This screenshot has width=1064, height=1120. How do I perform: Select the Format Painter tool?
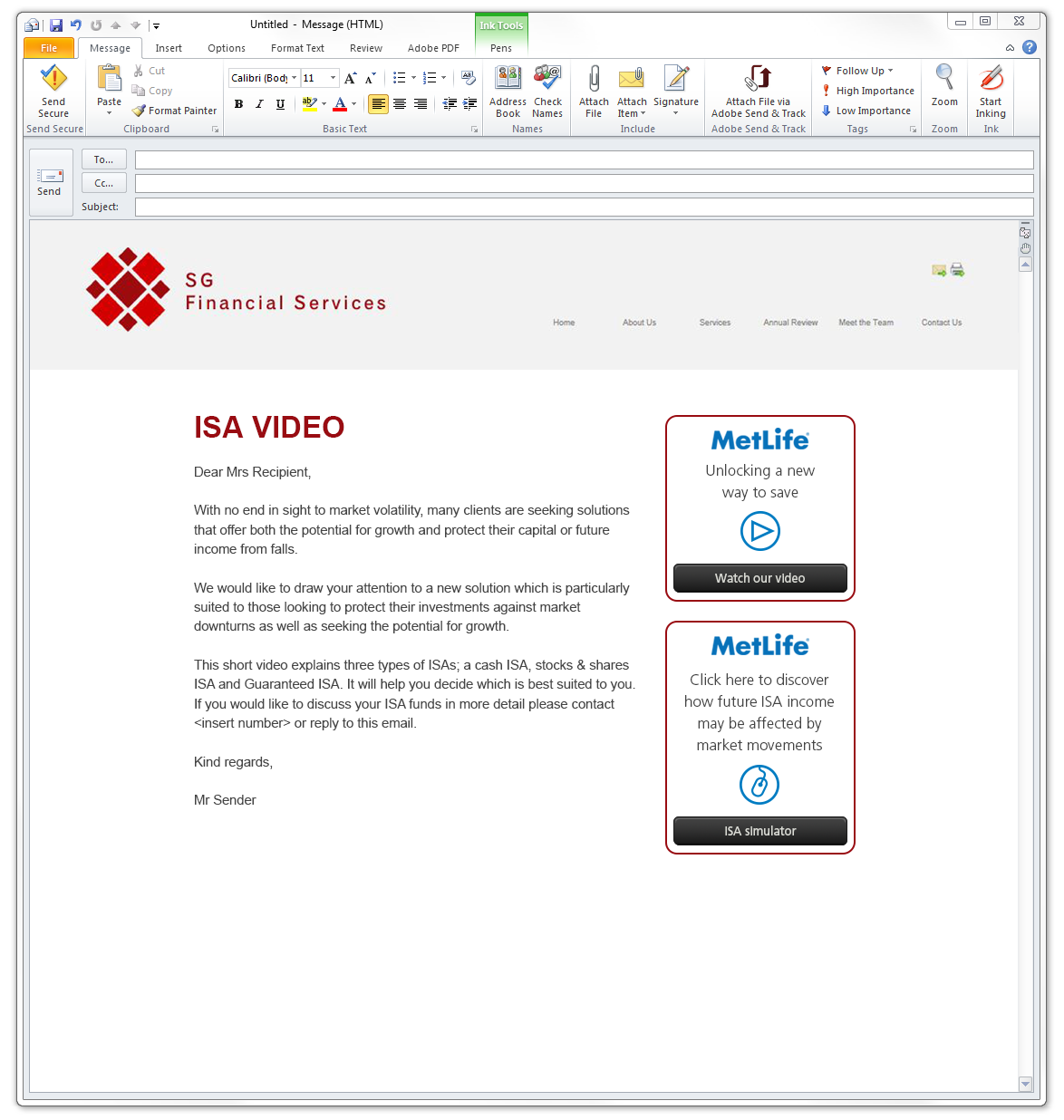tap(174, 111)
